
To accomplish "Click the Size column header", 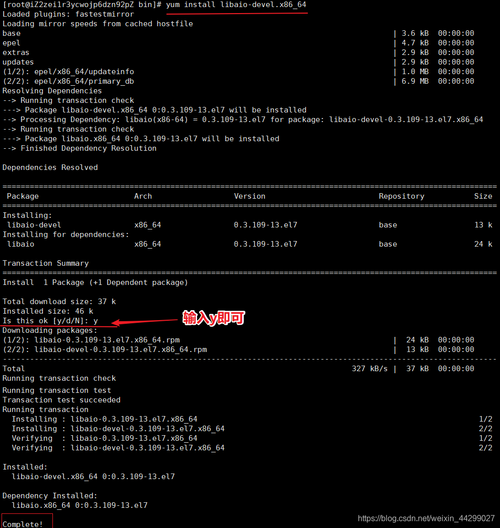I will coord(483,196).
